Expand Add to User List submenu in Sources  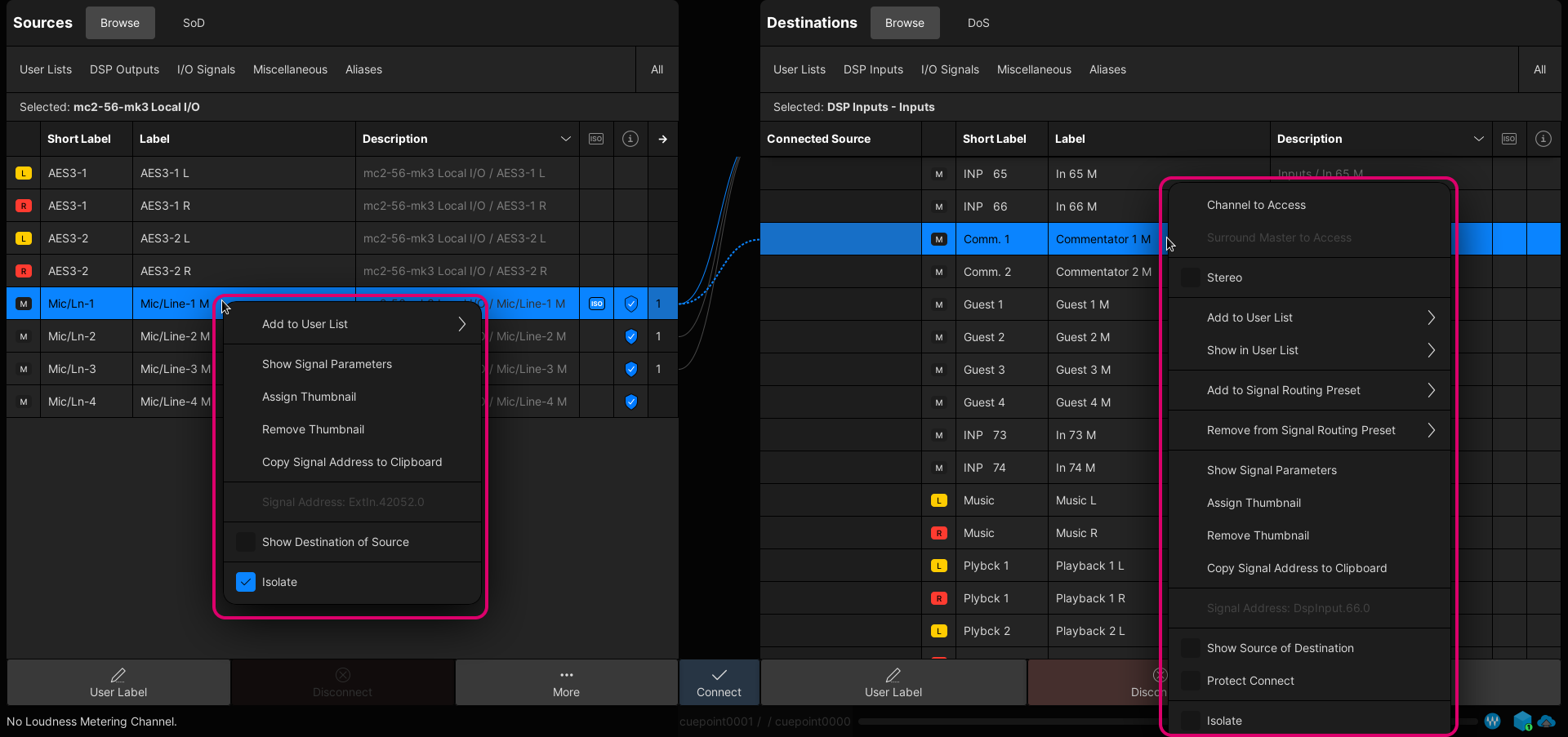(x=461, y=324)
